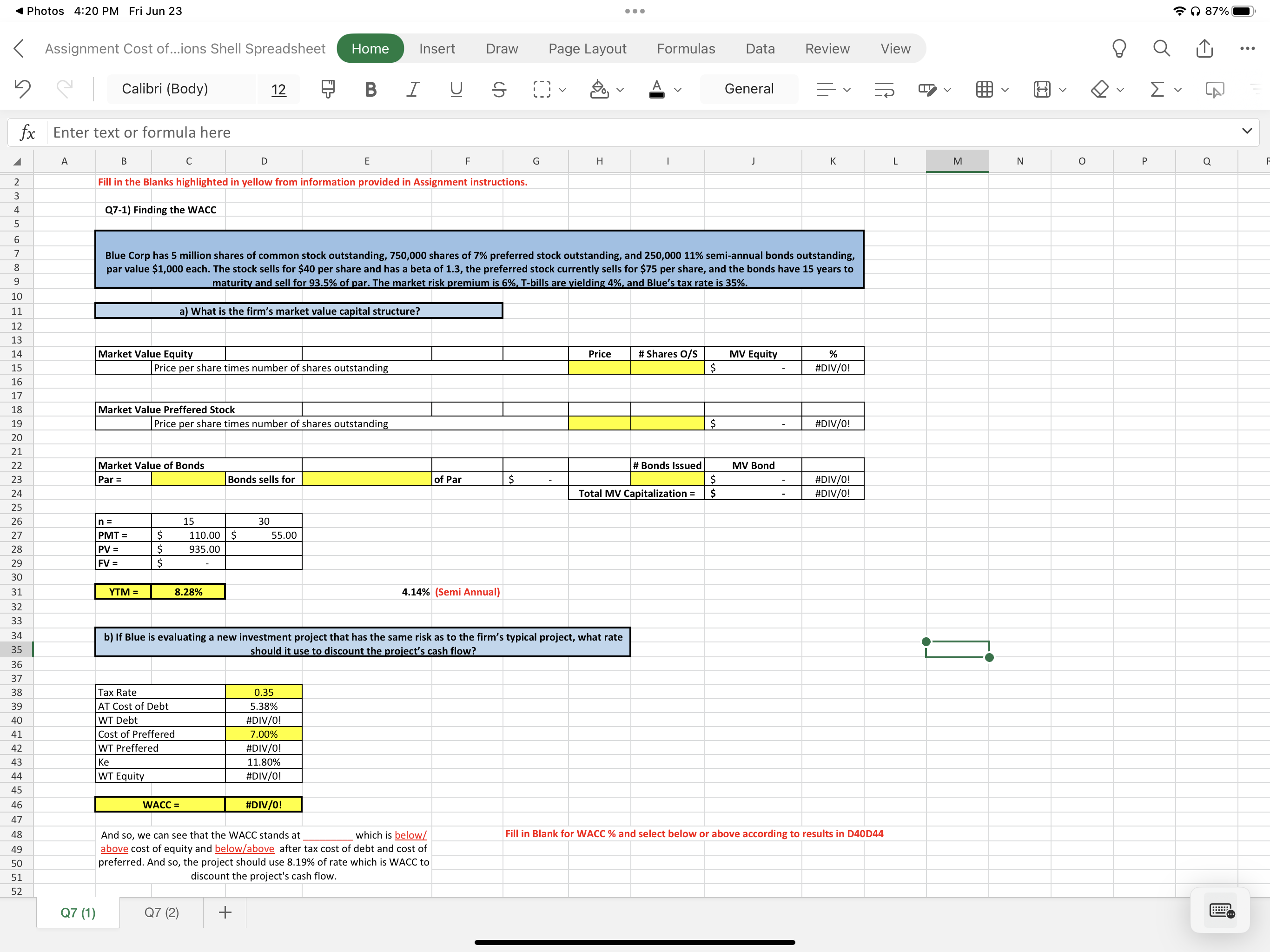Toggle bold formatting
Viewport: 1270px width, 952px height.
tap(370, 89)
